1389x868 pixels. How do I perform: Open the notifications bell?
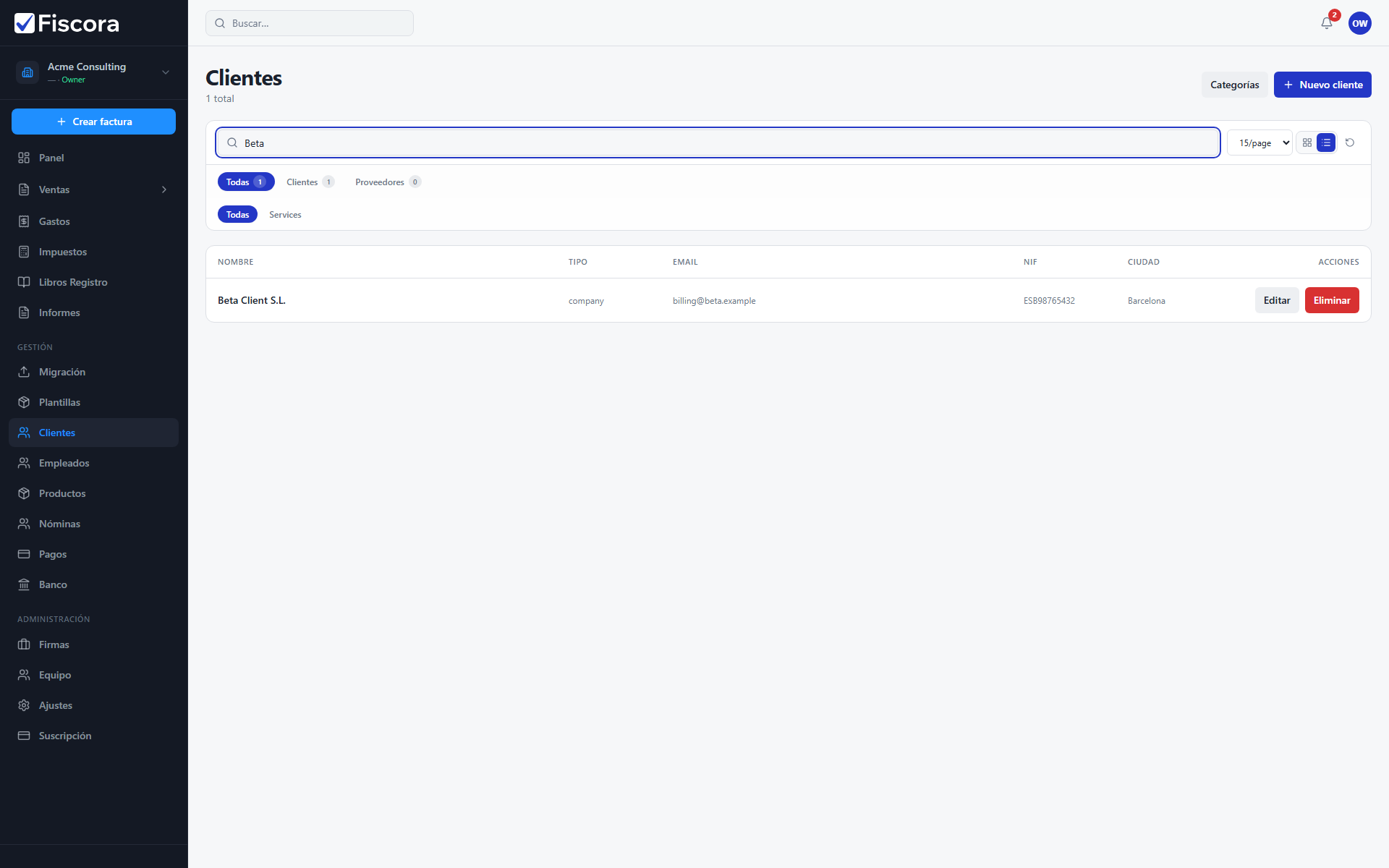click(1326, 23)
